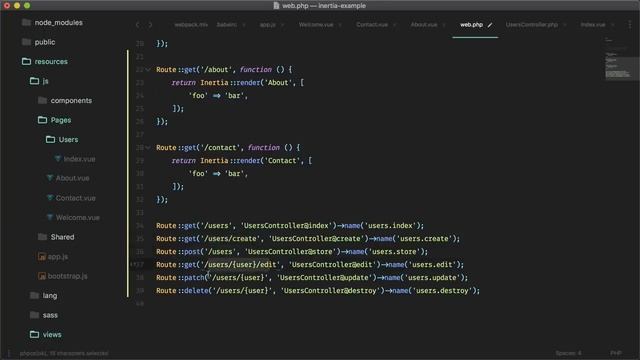Close the Index.vue tab
Image resolution: width=640 pixels, height=360 pixels.
[613, 25]
